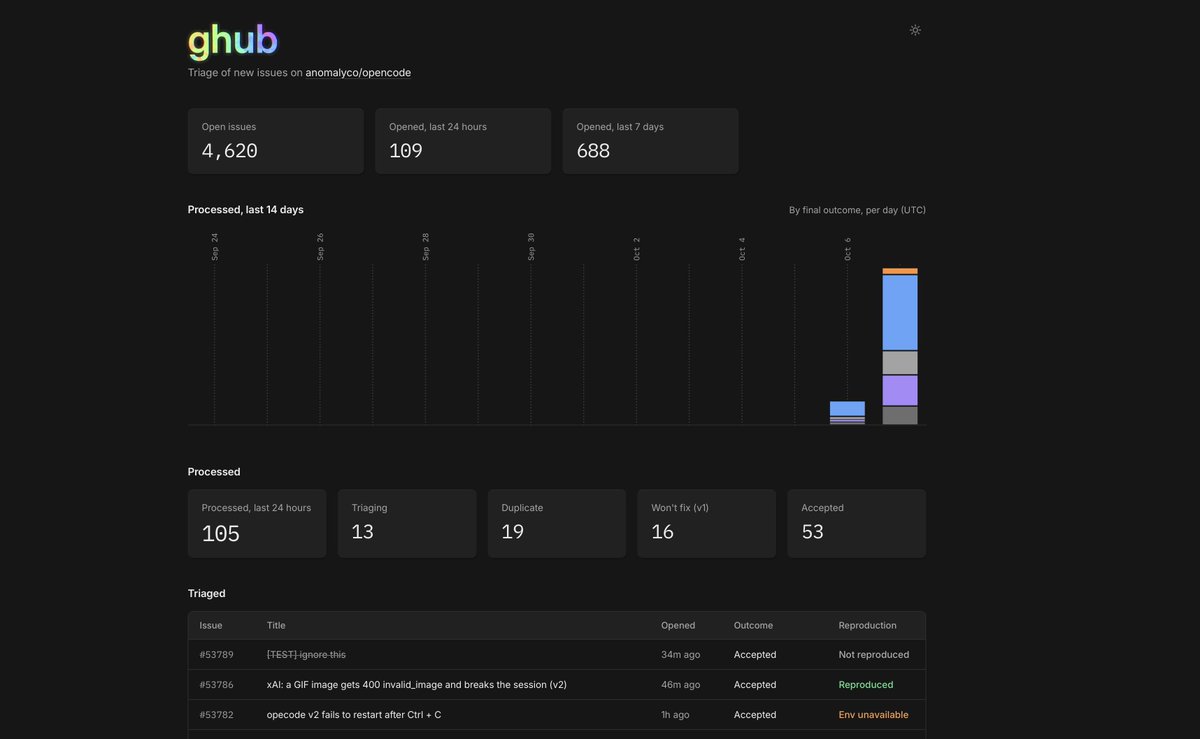The height and width of the screenshot is (739, 1200).
Task: Toggle the light/dark theme sun icon
Action: [x=915, y=30]
